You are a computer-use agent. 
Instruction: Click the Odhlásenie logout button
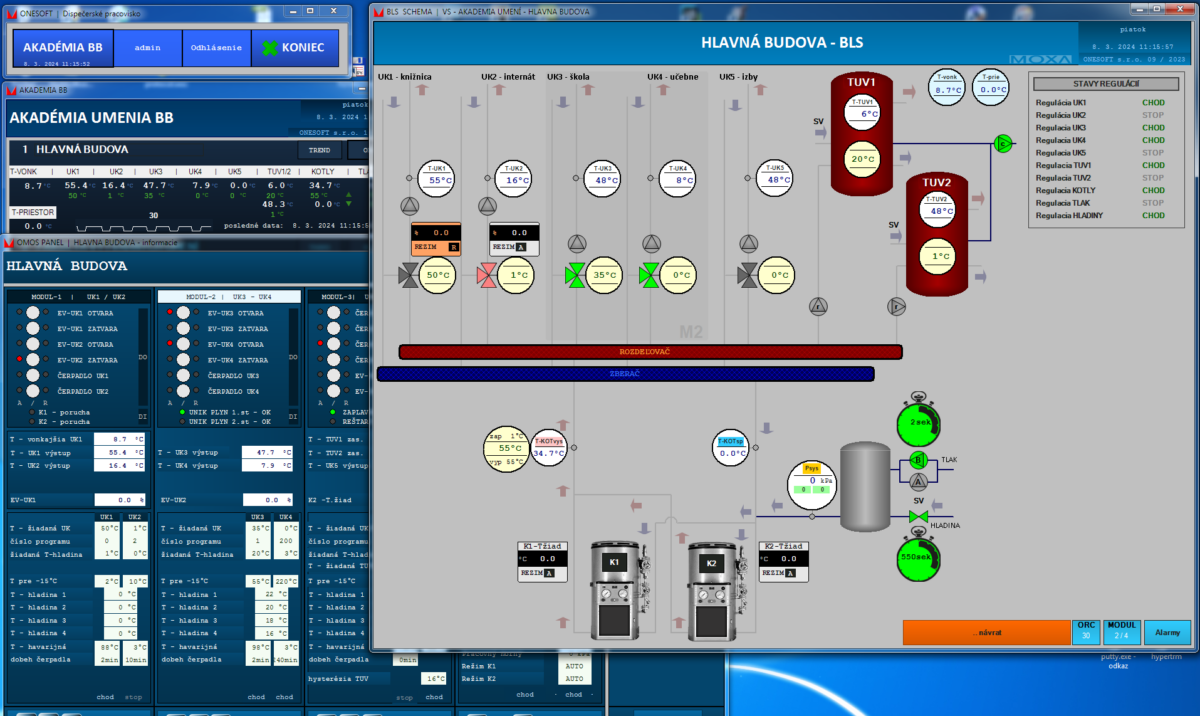point(216,47)
